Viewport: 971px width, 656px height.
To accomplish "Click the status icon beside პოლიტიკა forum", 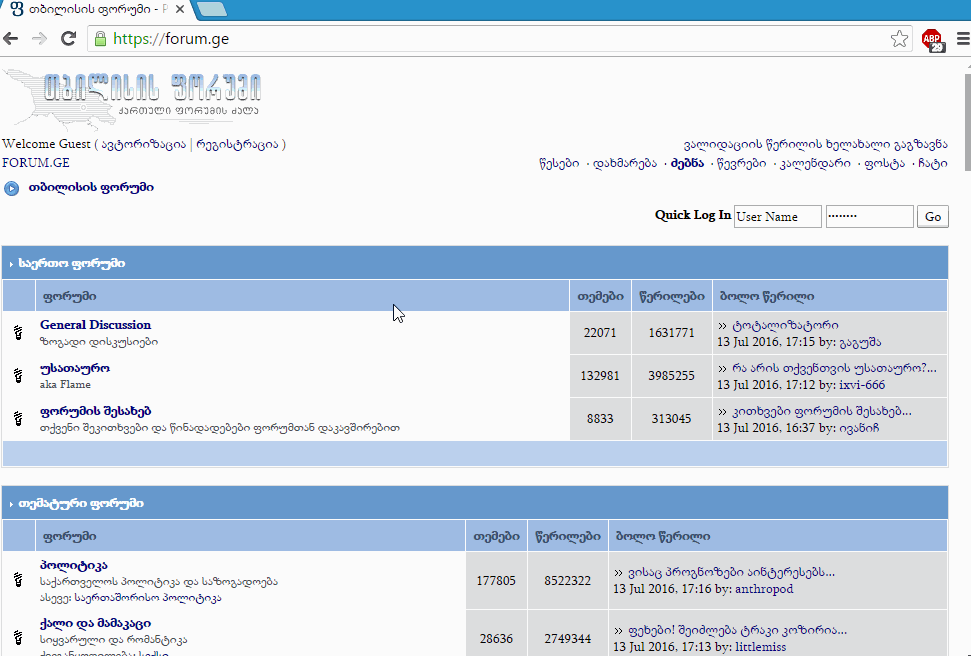I will pyautogui.click(x=18, y=579).
